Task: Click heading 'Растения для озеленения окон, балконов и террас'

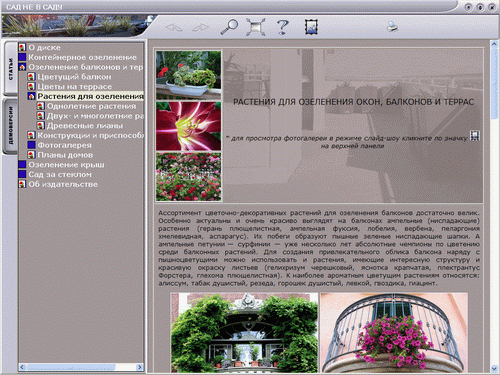Action: tap(353, 102)
